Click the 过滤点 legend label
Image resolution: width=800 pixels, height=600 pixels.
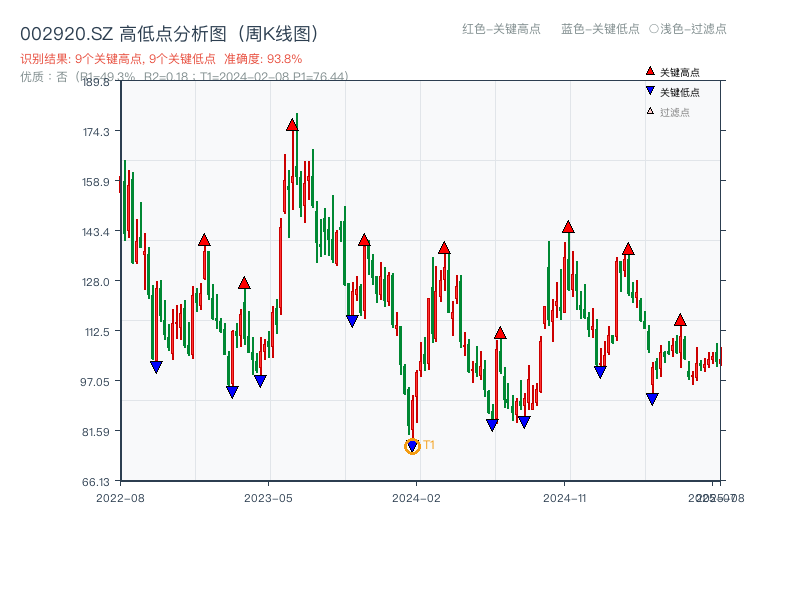(674, 112)
